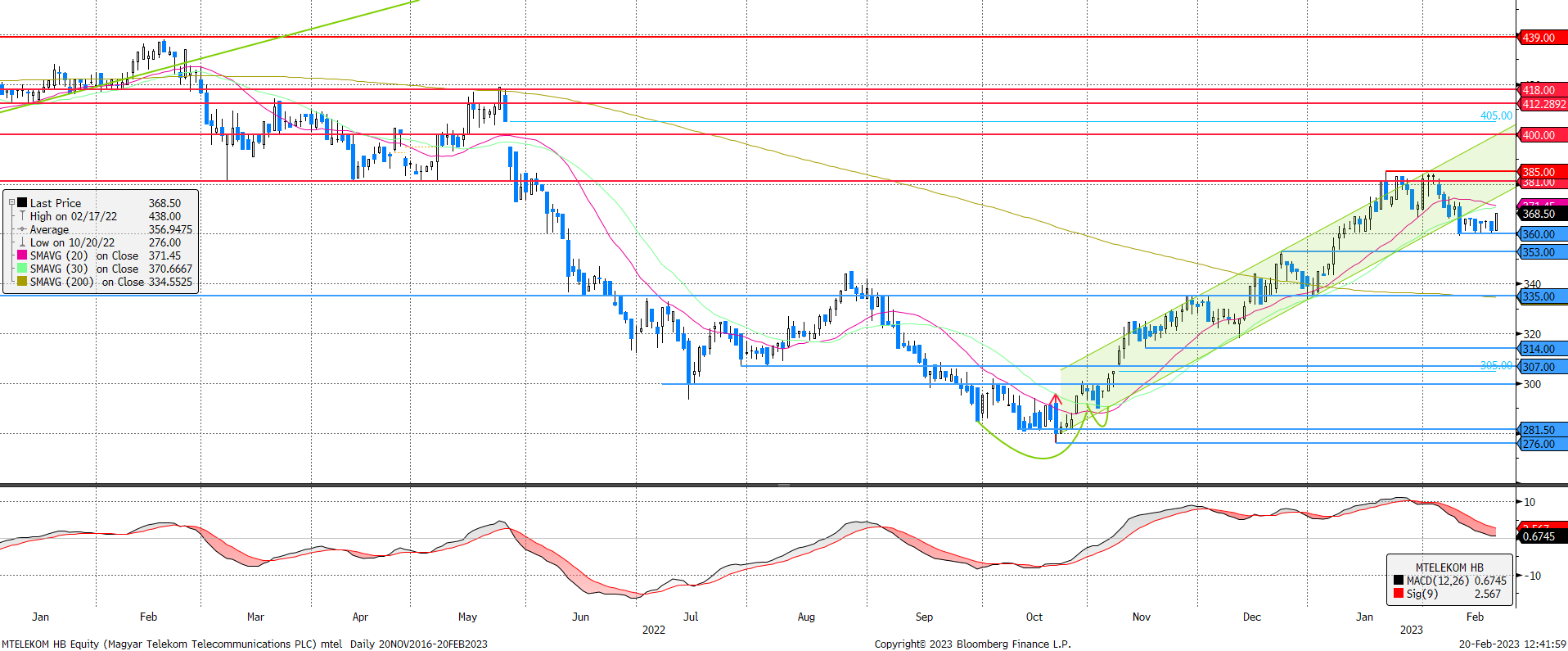Click the blue 314.00 price level tag
1568x651 pixels.
tap(1543, 349)
